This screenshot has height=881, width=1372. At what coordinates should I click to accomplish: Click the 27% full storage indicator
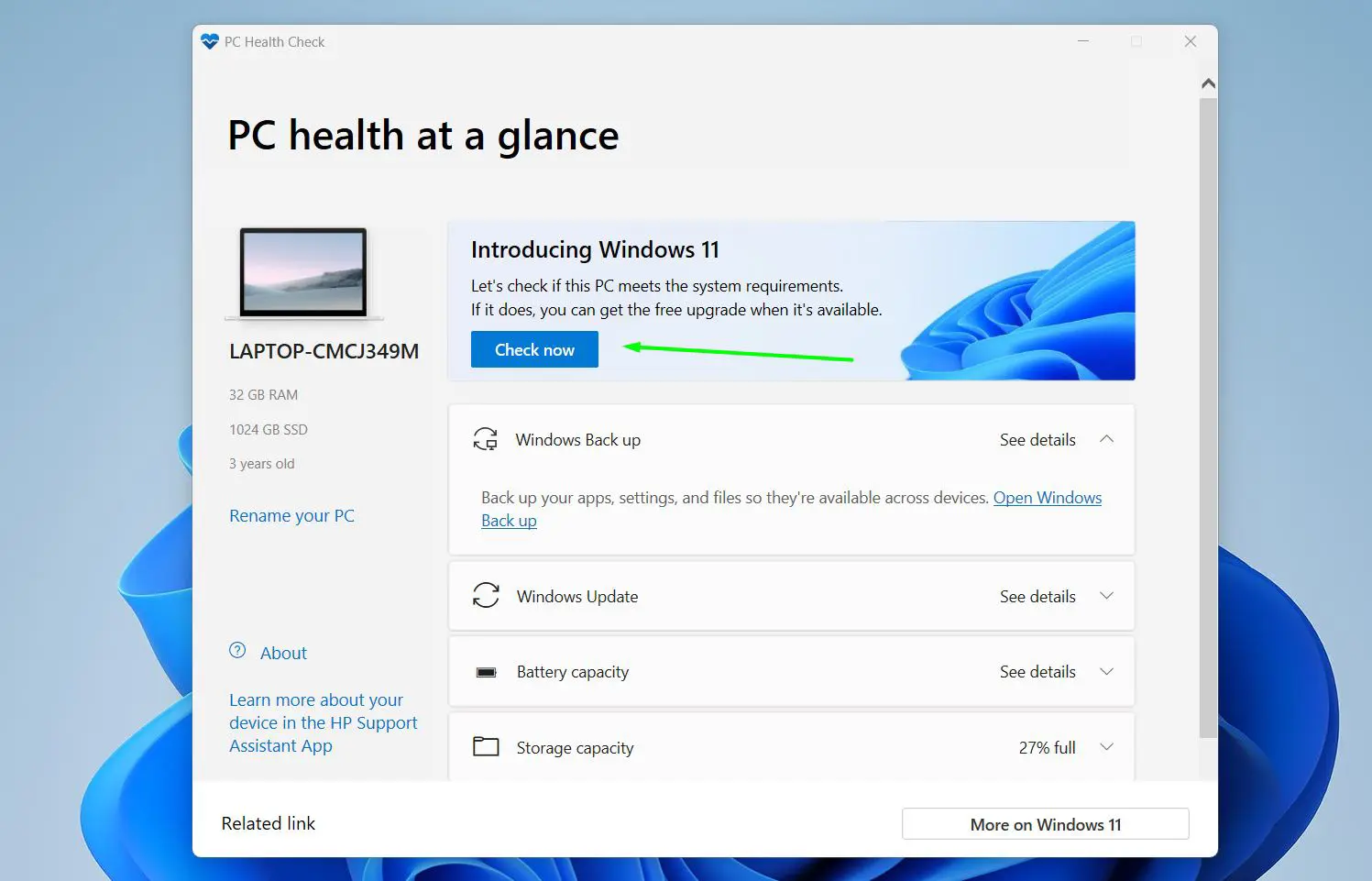(x=1046, y=747)
